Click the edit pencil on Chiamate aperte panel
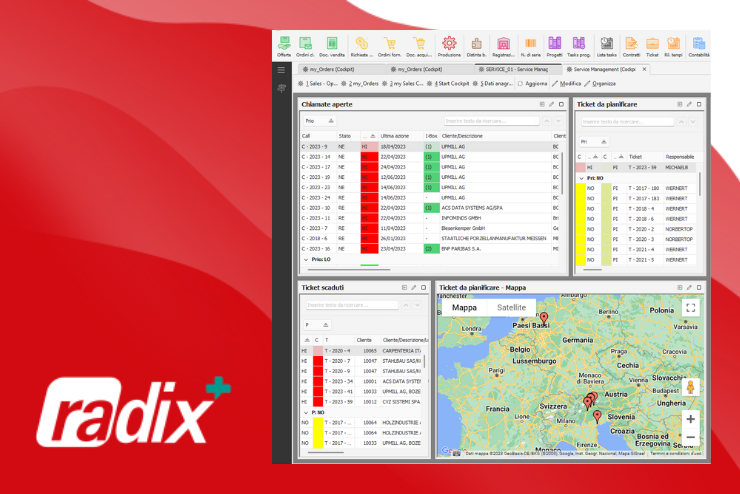The image size is (740, 494). point(551,104)
